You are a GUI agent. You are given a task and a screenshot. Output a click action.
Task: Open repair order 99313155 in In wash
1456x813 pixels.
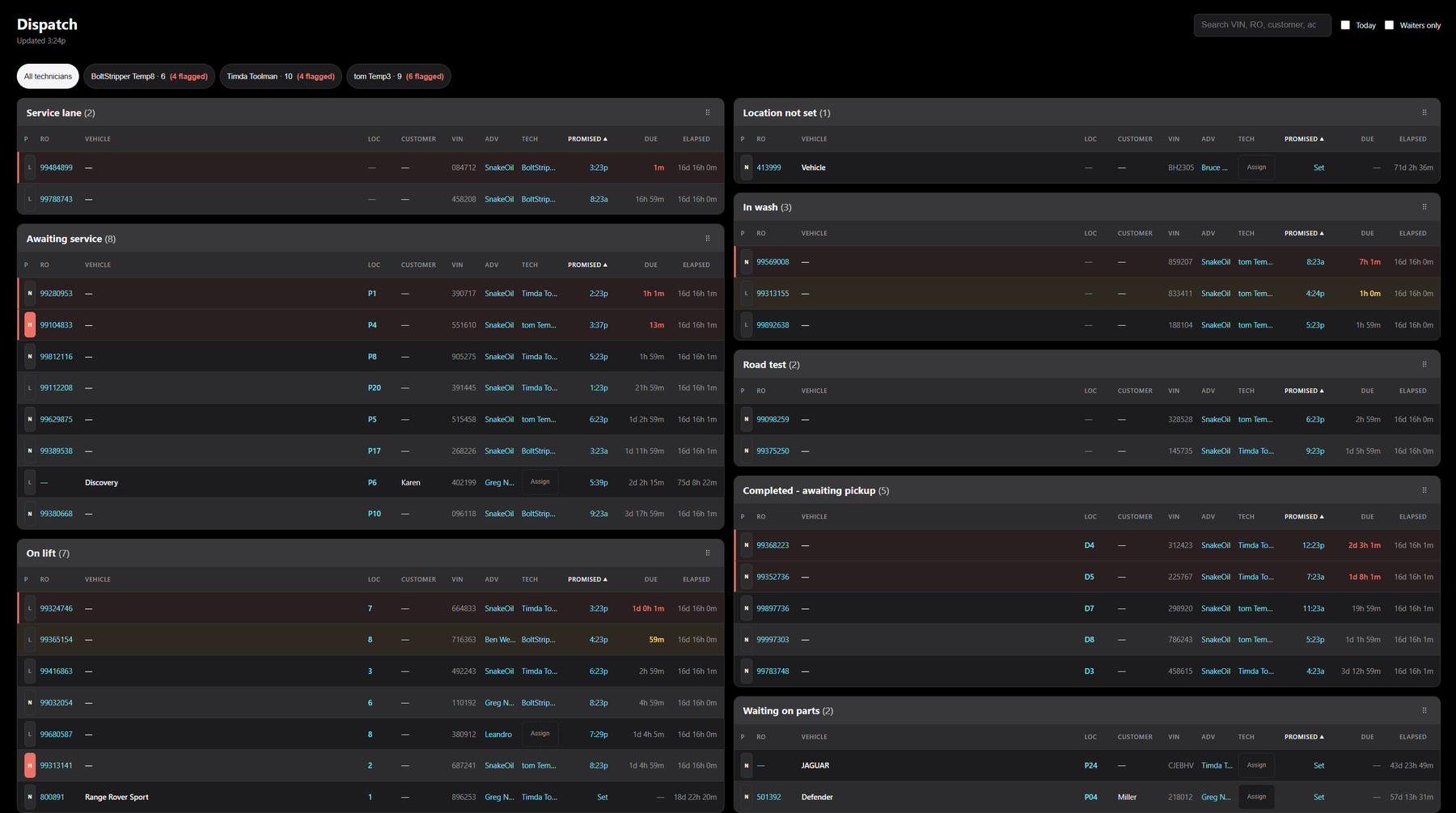(x=772, y=294)
